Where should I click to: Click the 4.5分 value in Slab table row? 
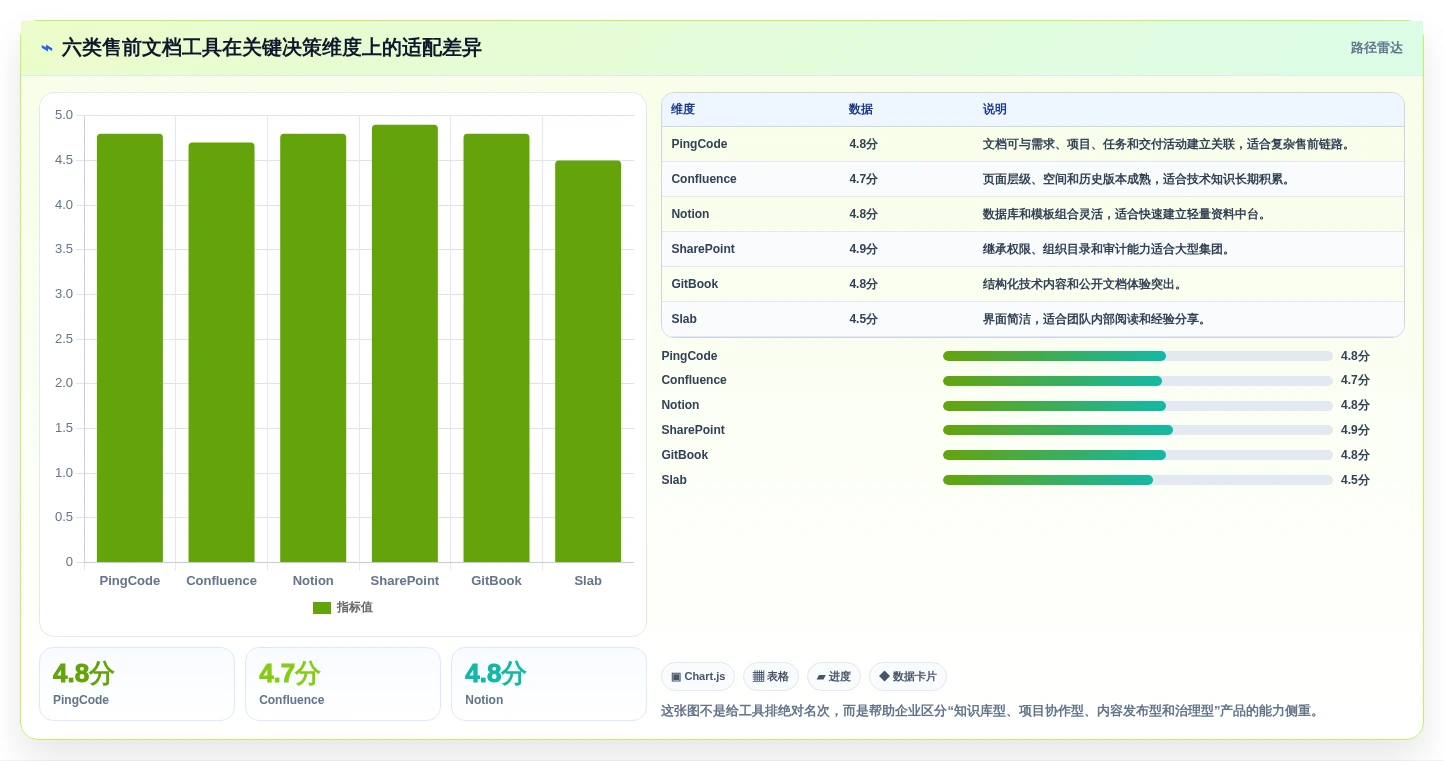tap(864, 319)
